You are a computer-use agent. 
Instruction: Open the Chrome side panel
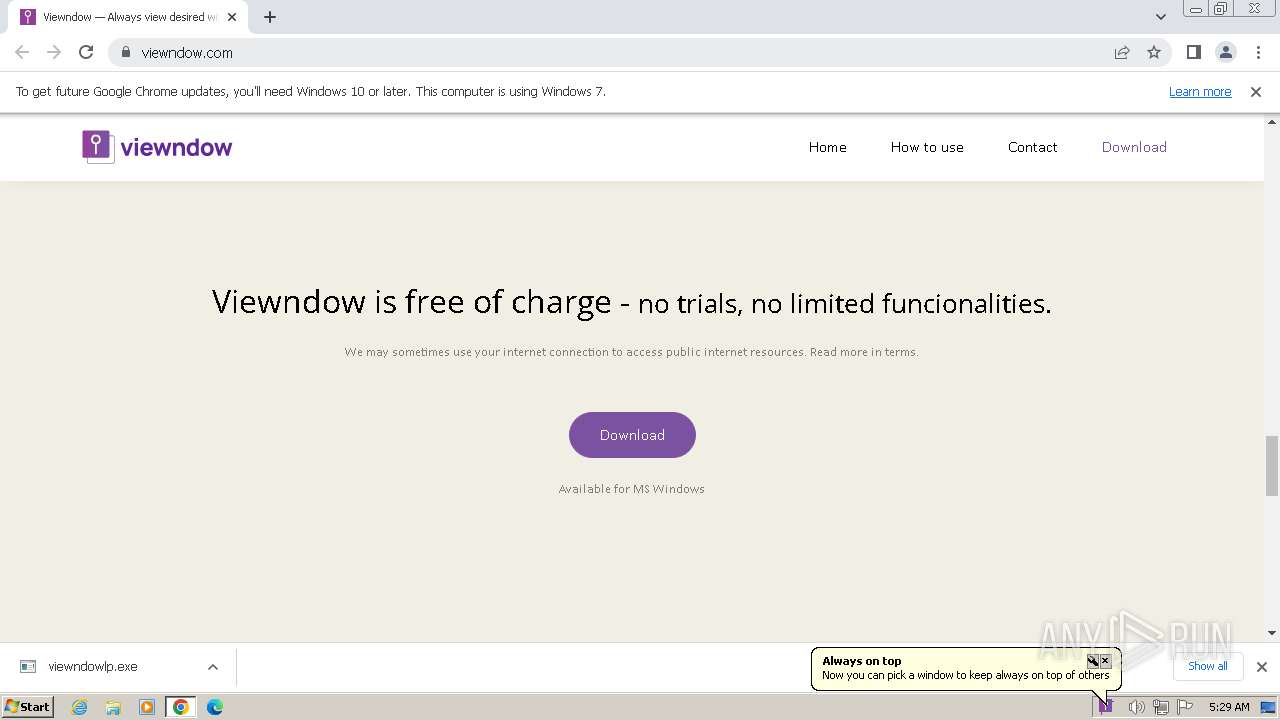1193,52
